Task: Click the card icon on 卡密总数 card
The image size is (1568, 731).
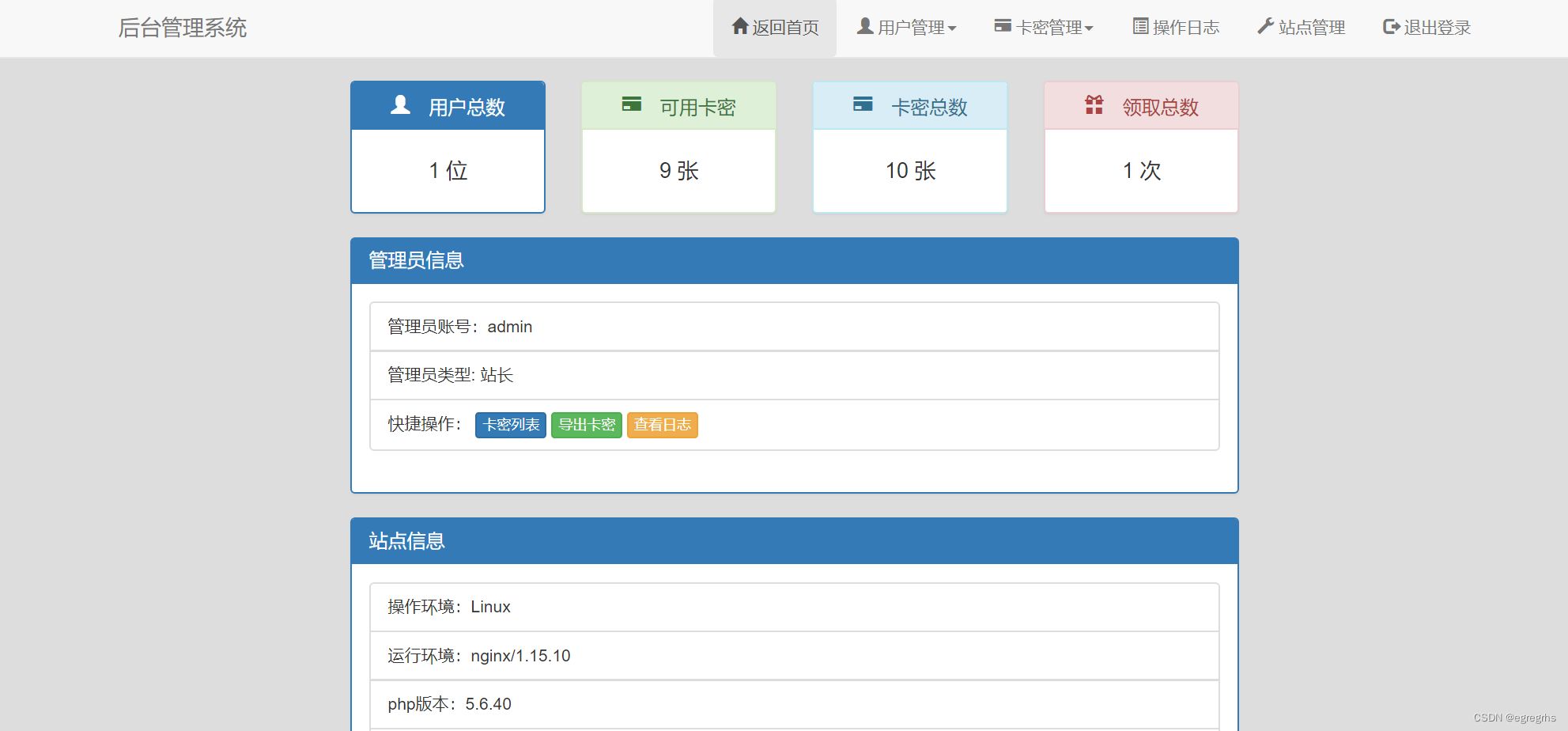Action: tap(863, 102)
